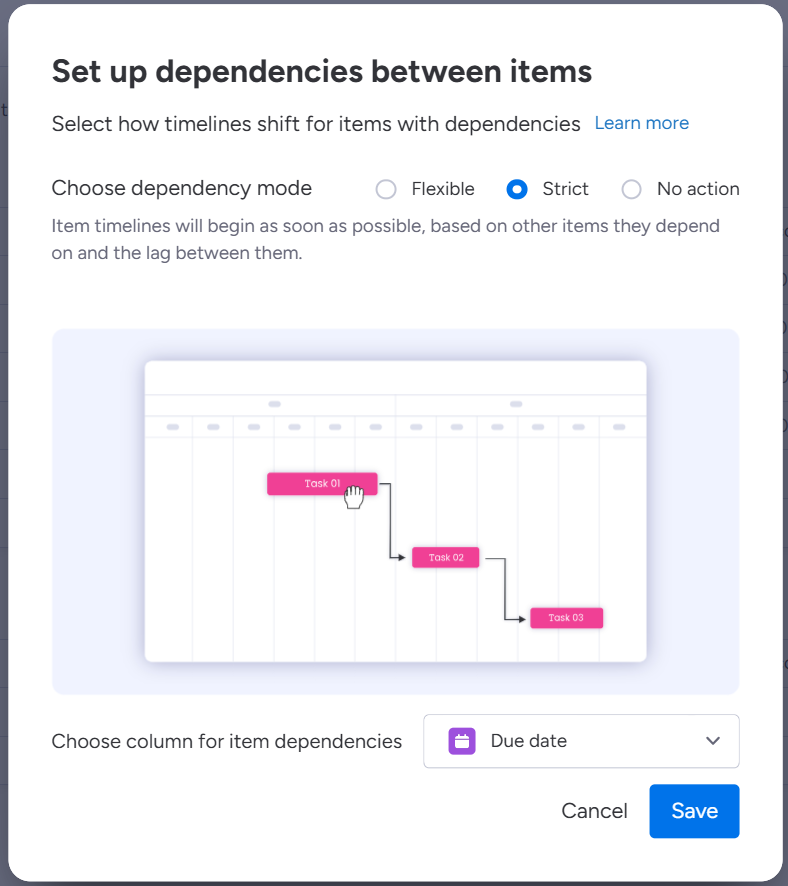Click the Gantt illustration header row
Viewport: 788px width, 886px height.
(x=395, y=416)
